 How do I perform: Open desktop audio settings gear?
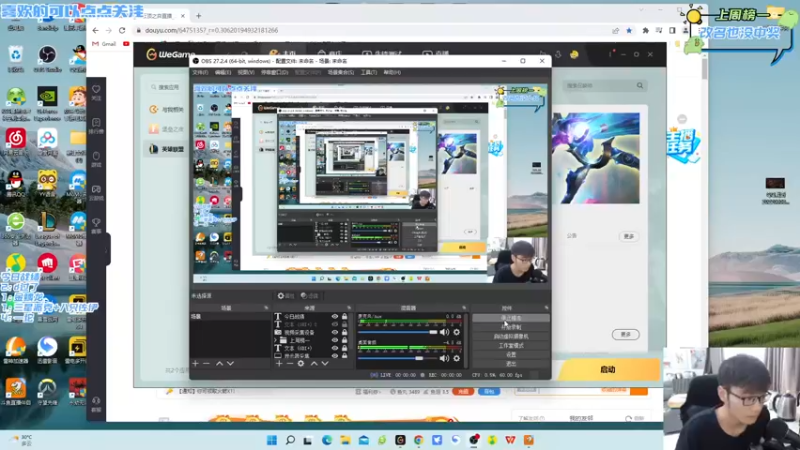pos(457,358)
